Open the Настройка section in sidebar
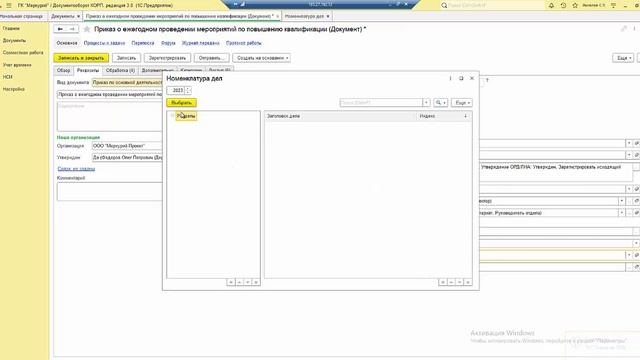640x360 pixels. click(14, 89)
